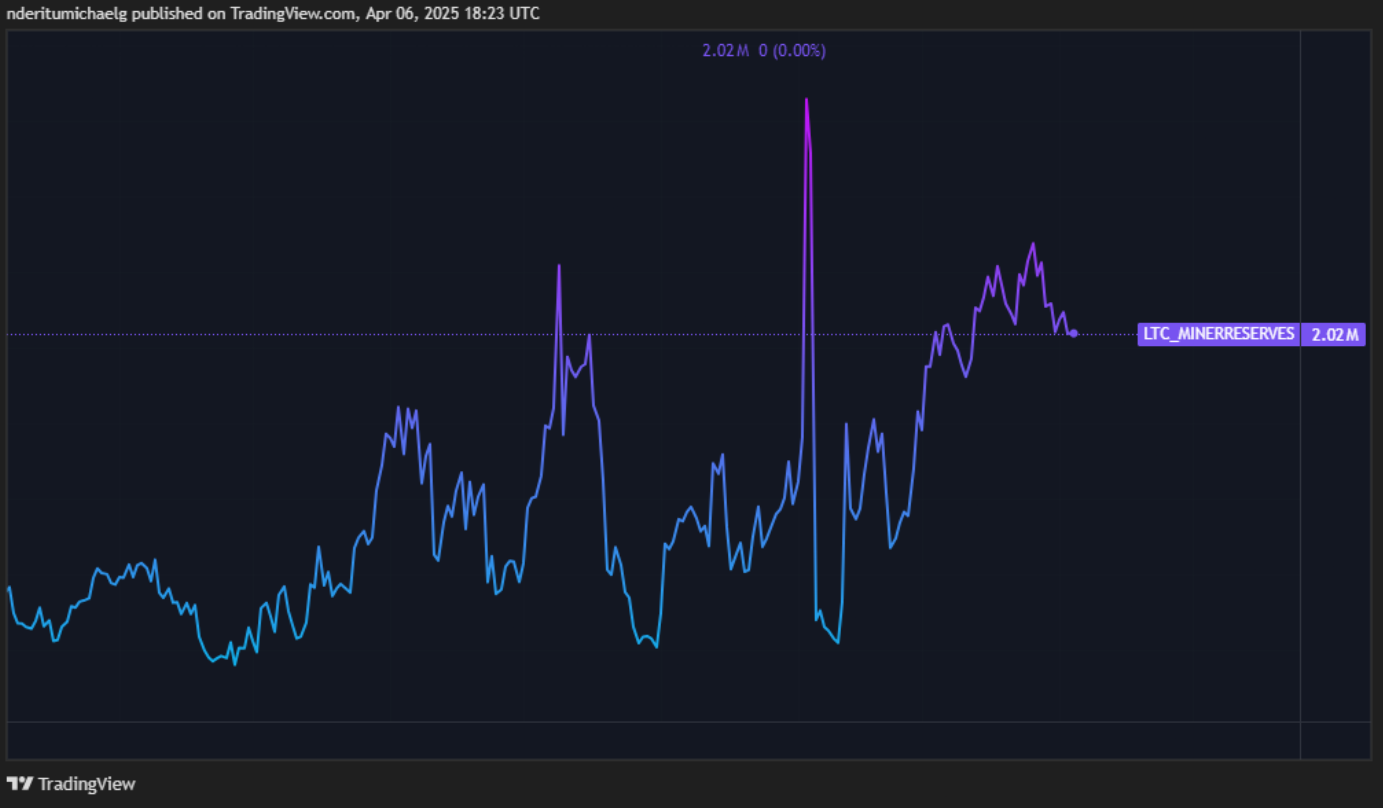Click the deep trough after tallest spike
Viewport: 1383px width, 808px height.
click(836, 642)
